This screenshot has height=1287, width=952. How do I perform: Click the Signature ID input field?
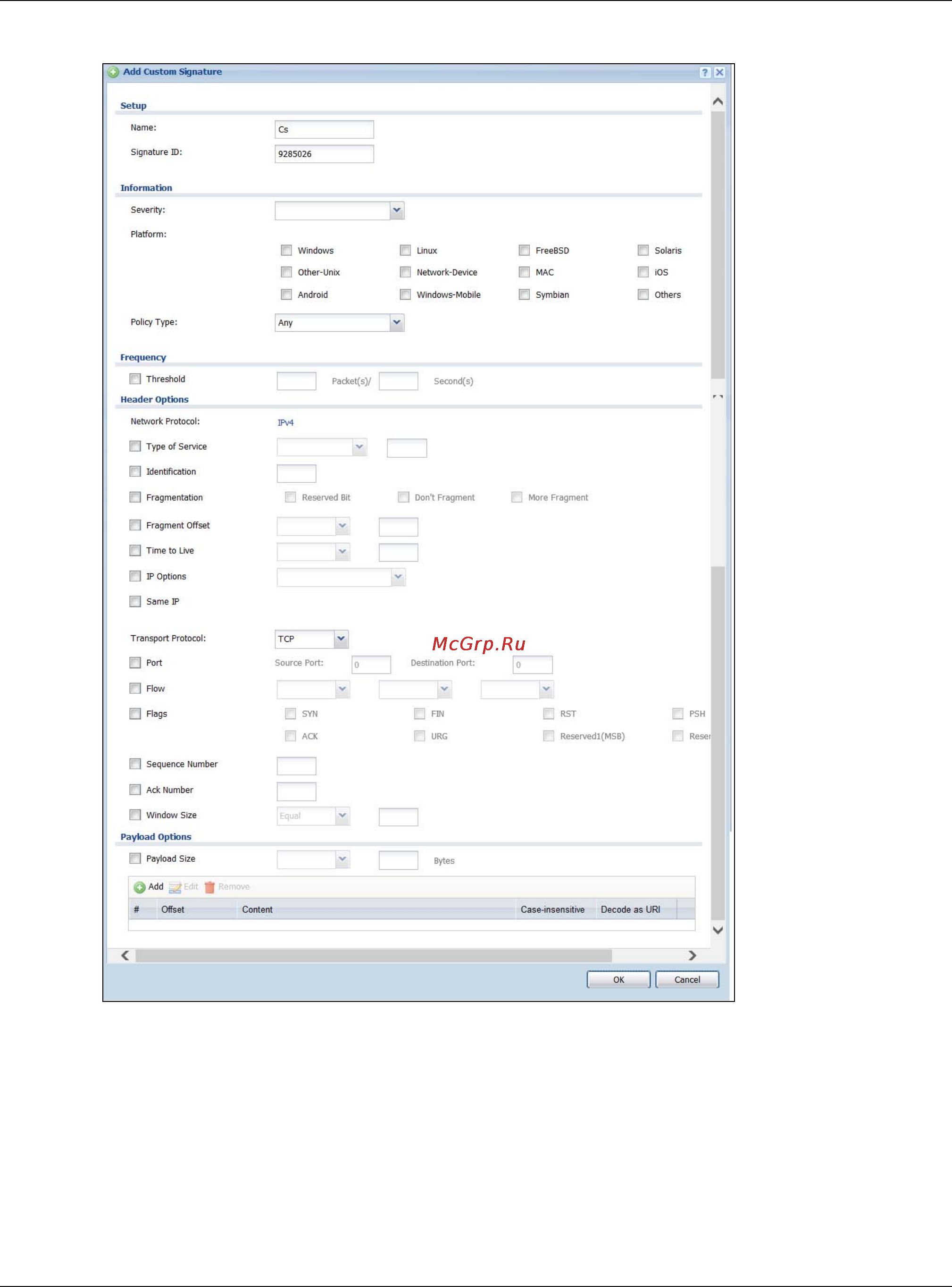(x=324, y=154)
